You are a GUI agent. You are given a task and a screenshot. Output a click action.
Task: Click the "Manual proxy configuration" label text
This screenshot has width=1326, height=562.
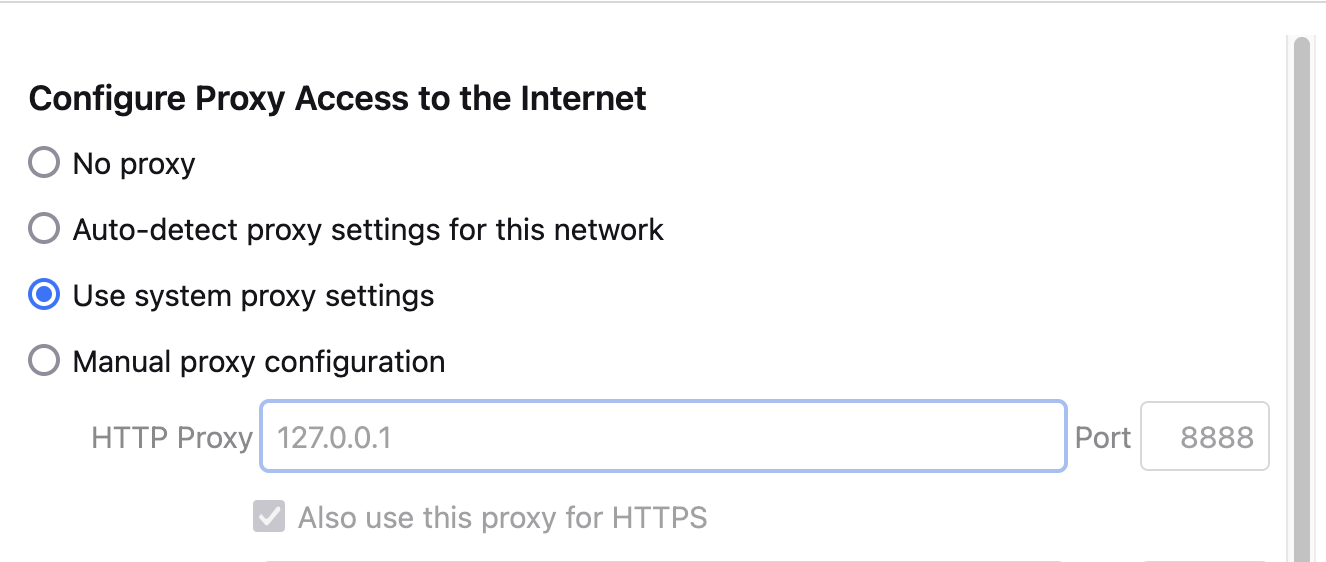pyautogui.click(x=259, y=361)
